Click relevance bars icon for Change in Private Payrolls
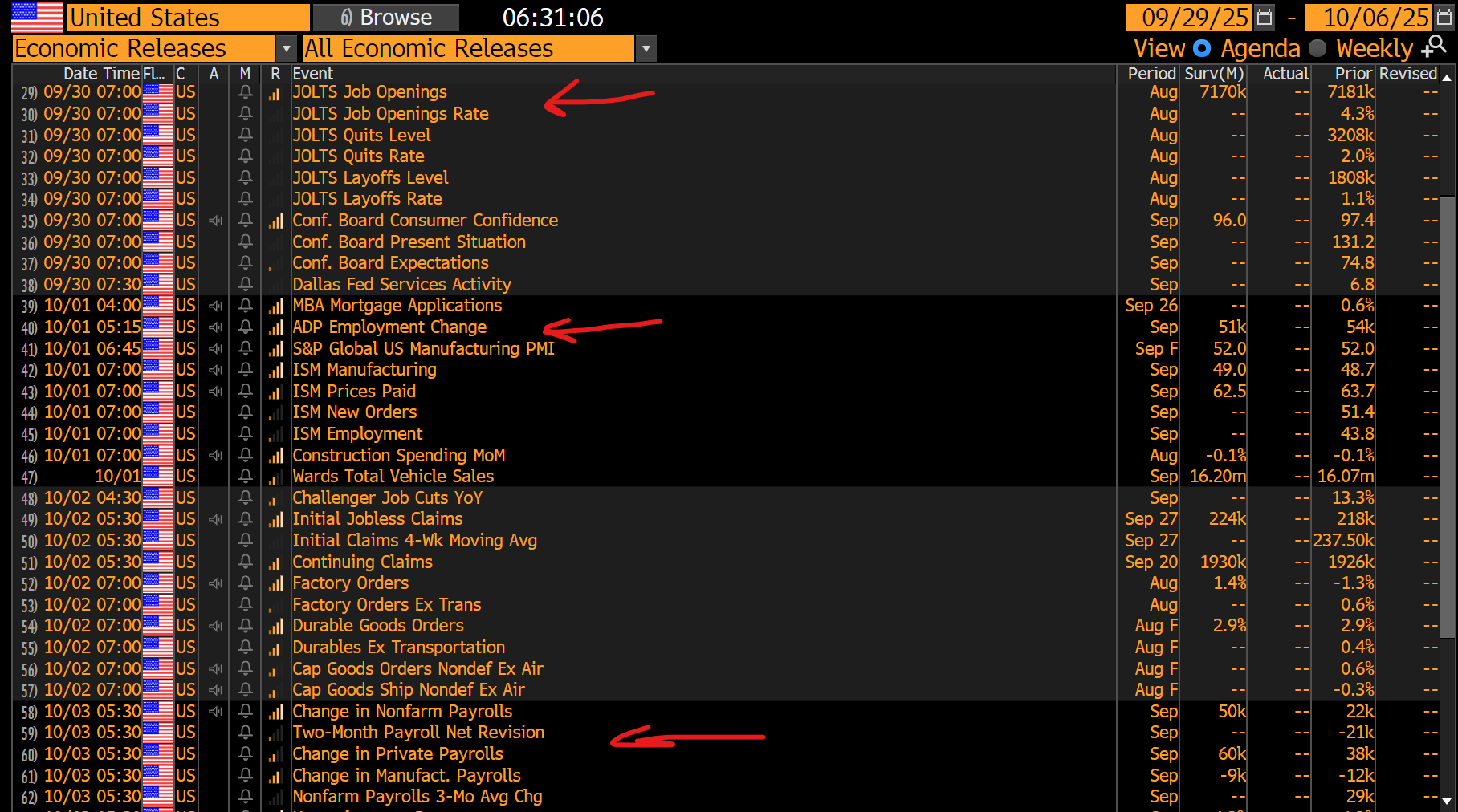1458x812 pixels. 275,754
